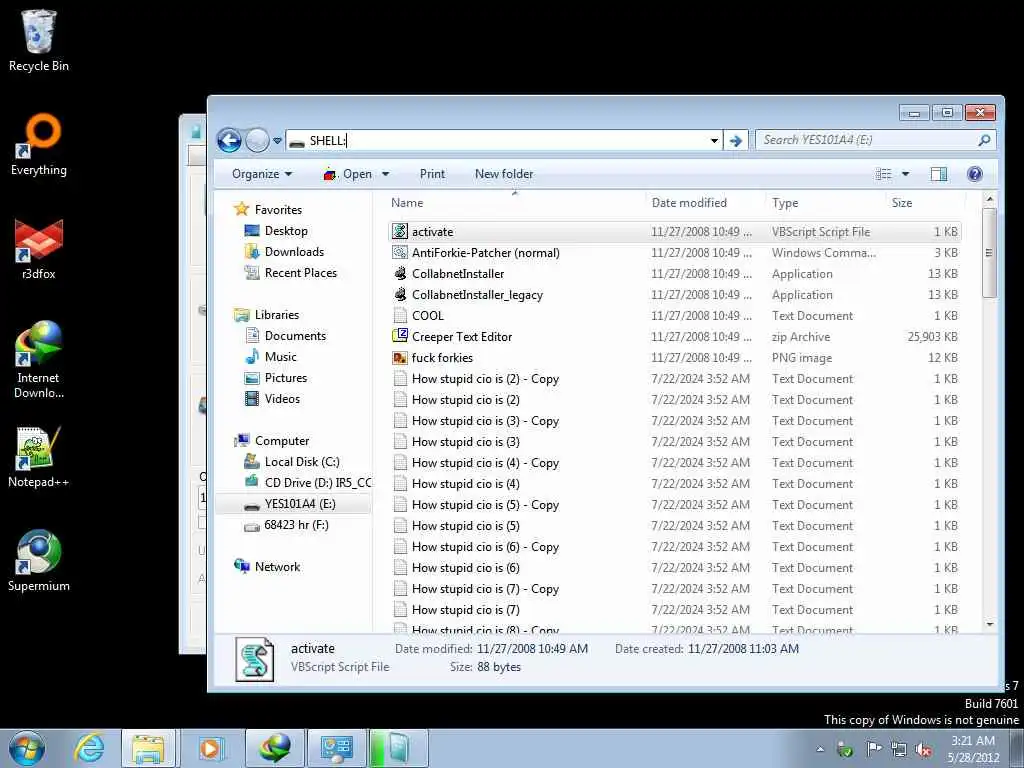1024x768 pixels.
Task: Select file How stupid cio is (4)
Action: [x=675, y=484]
